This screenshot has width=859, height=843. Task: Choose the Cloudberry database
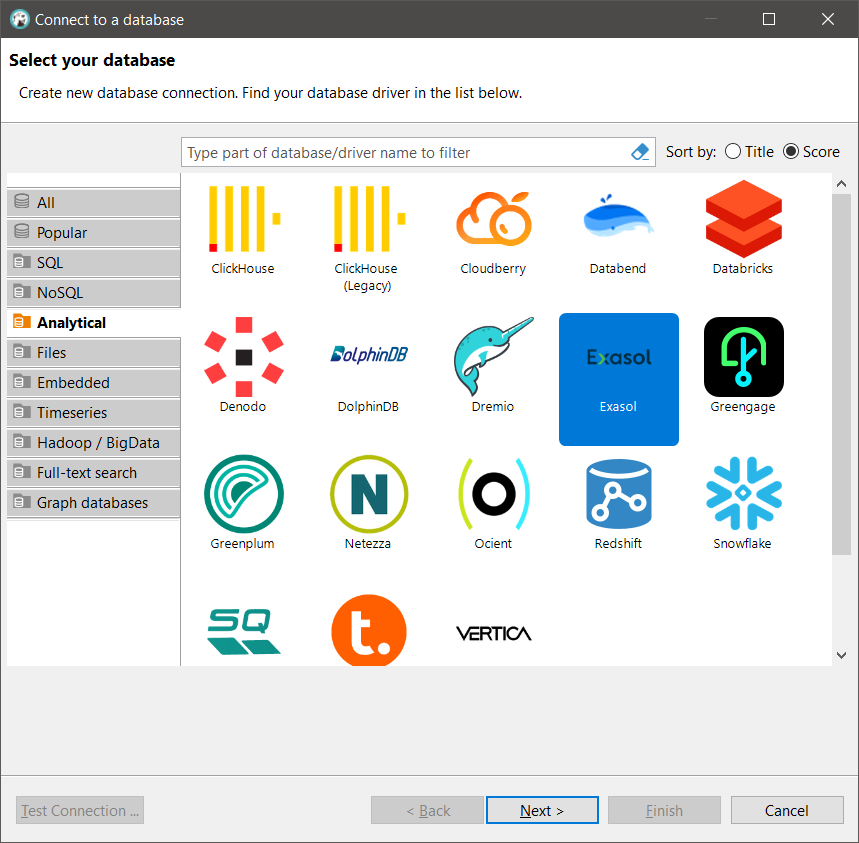pos(493,220)
